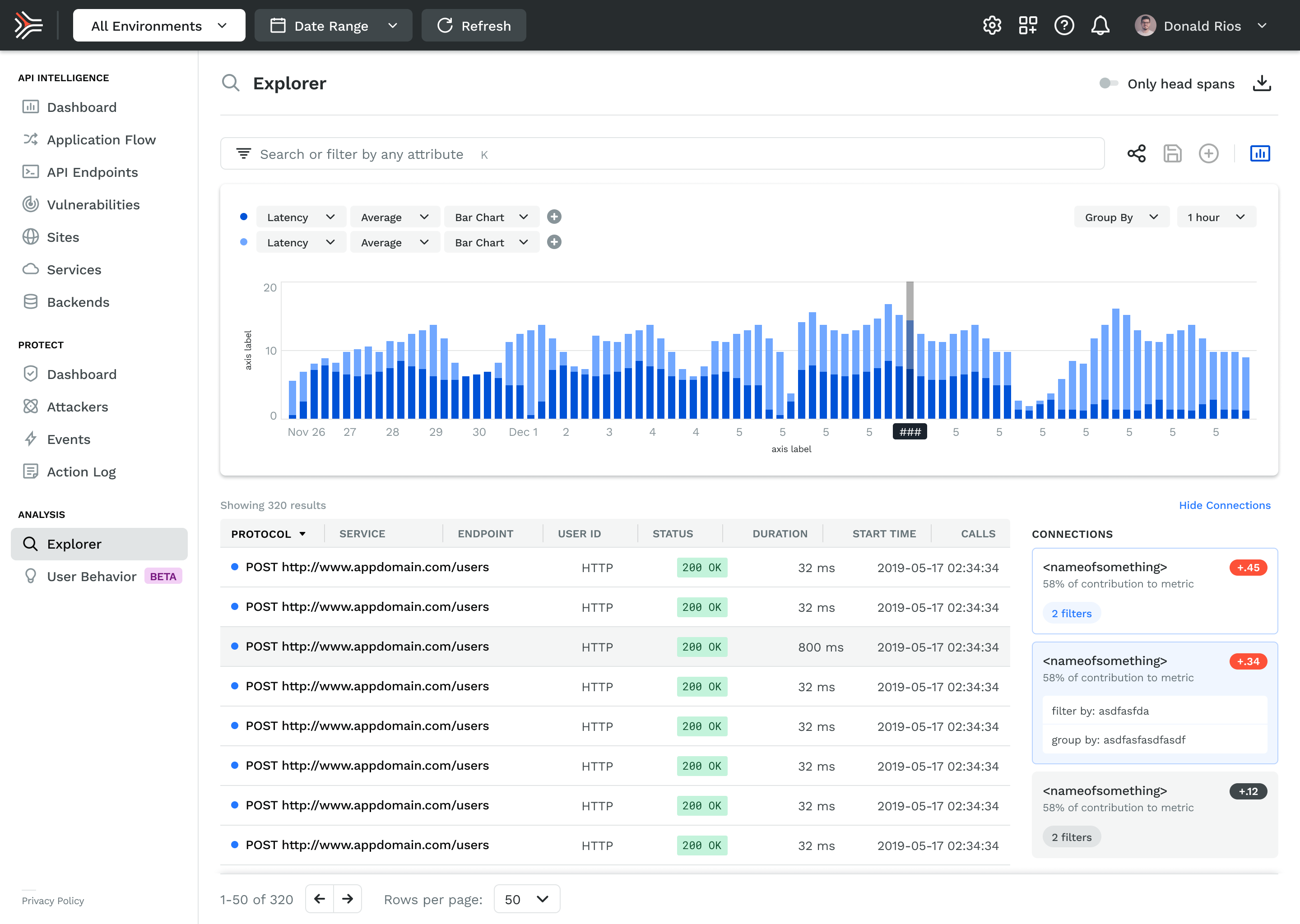
Task: Add series with first row plus icon
Action: [554, 217]
